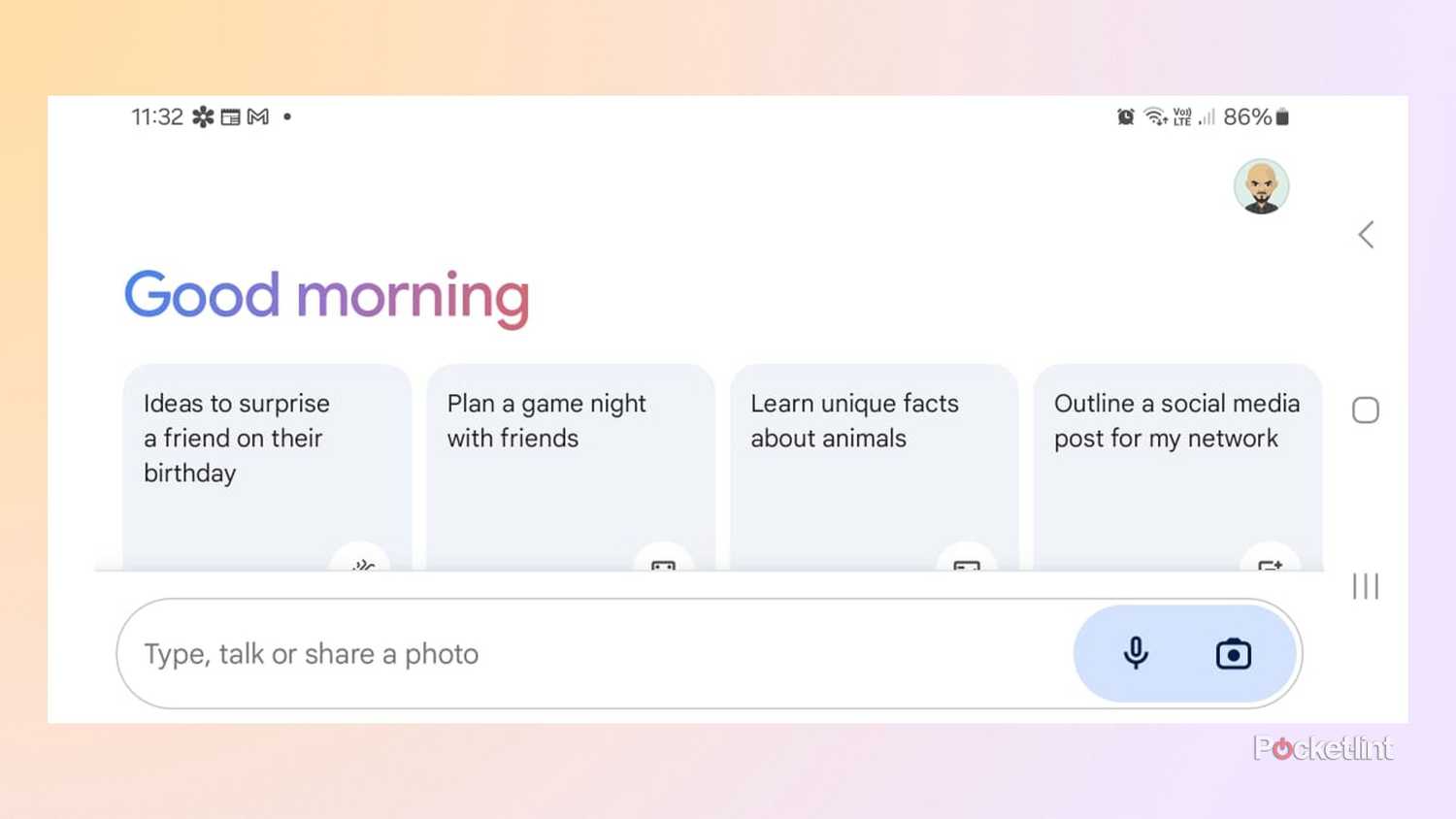Tap the Gmail notification icon in status bar
Viewport: 1456px width, 819px height.
(258, 117)
